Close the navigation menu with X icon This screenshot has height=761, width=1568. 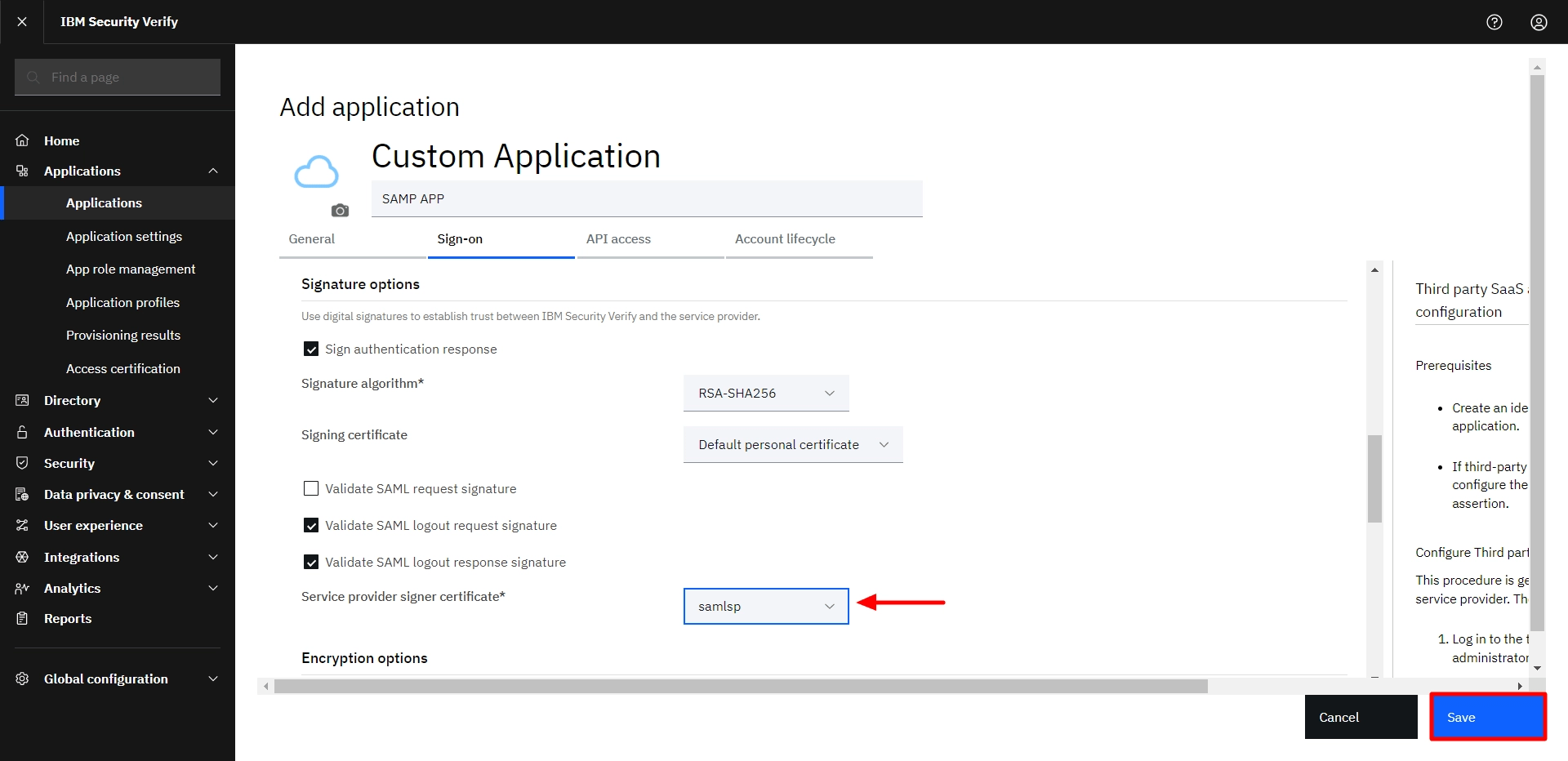(x=22, y=22)
